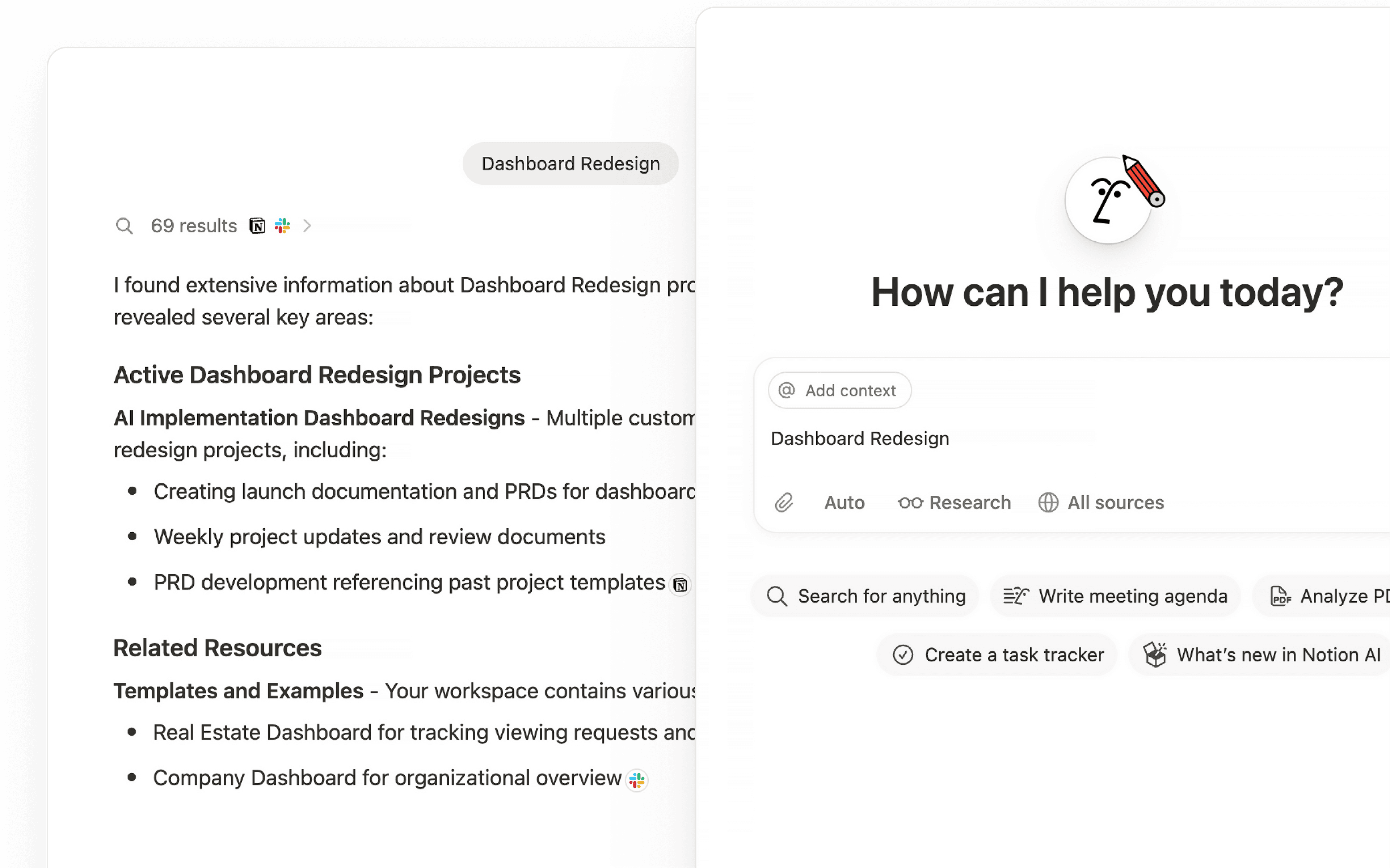Click the Notion AI pencil face avatar
1390x868 pixels.
coord(1109,200)
